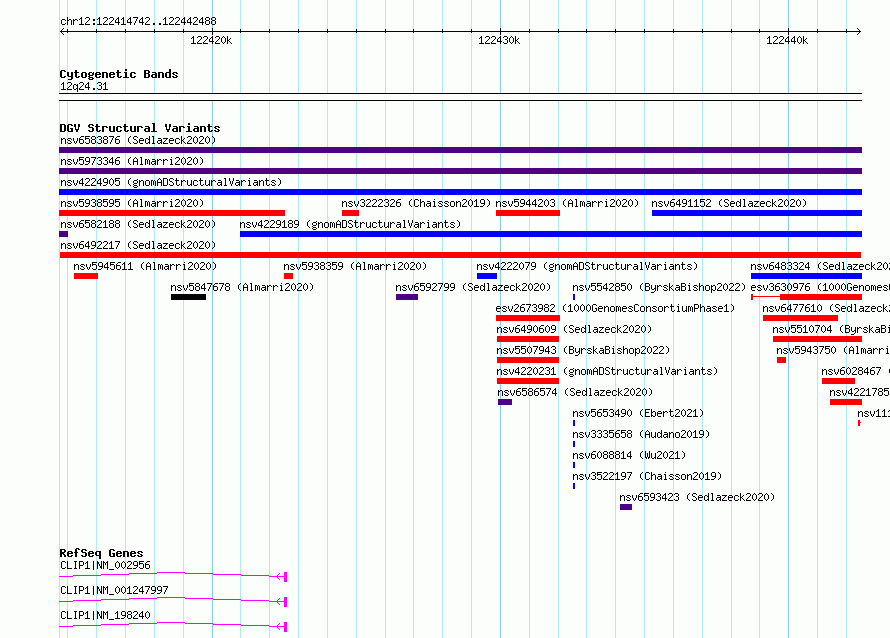Click the small purple bar under nsv6582188
The height and width of the screenshot is (638, 890).
[64, 234]
